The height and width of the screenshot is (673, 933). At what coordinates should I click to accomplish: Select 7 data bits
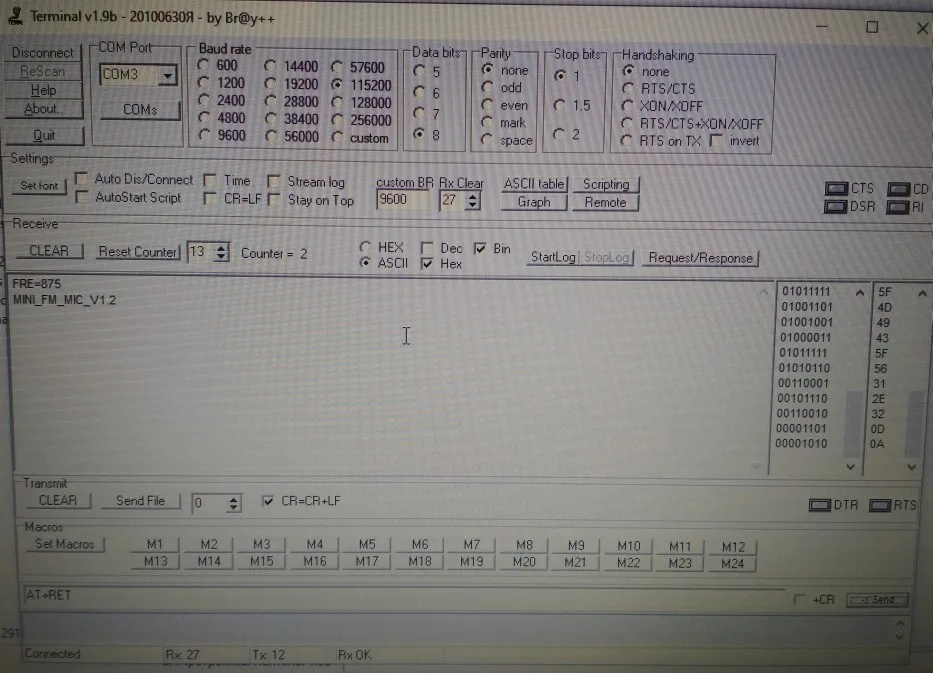pos(419,114)
